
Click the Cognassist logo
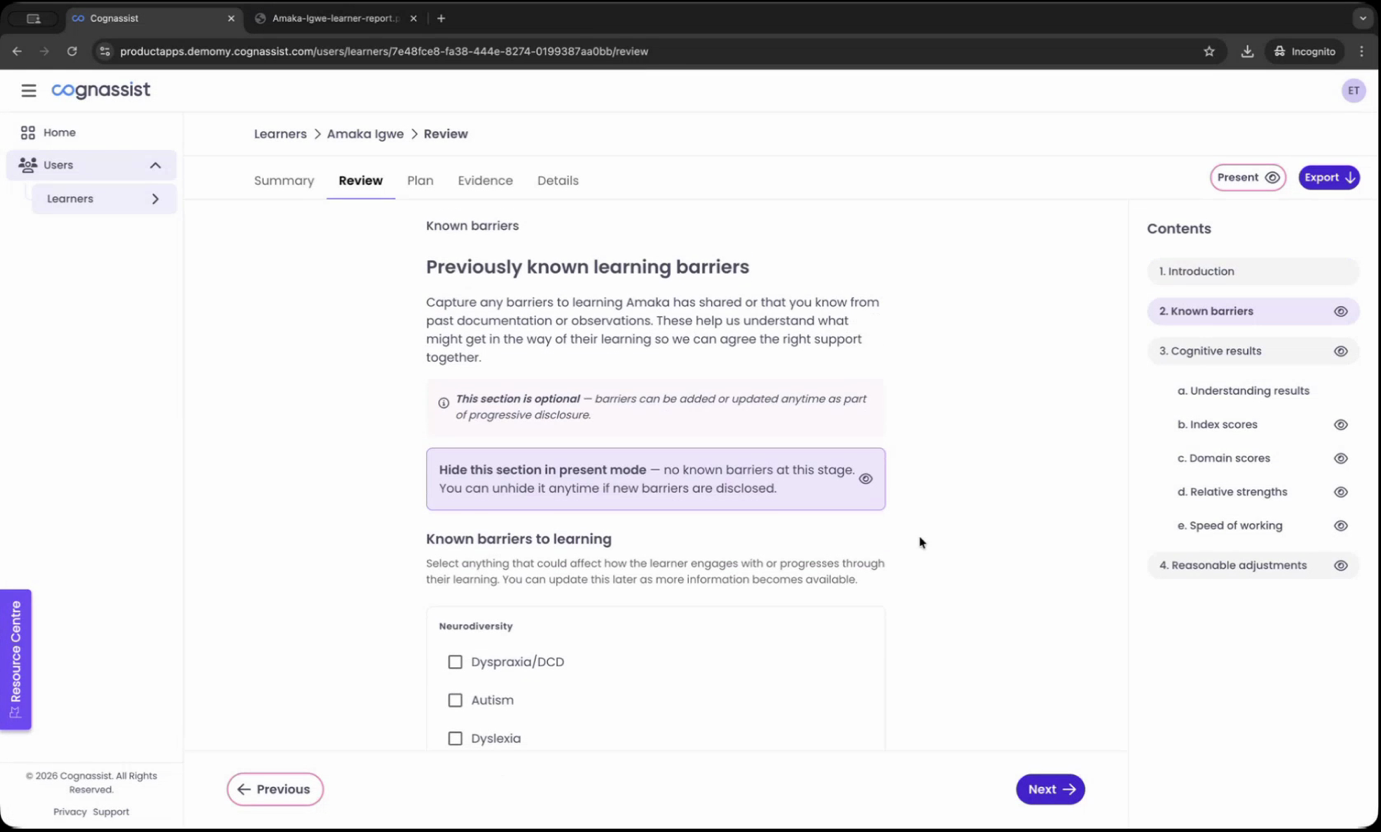tap(100, 90)
